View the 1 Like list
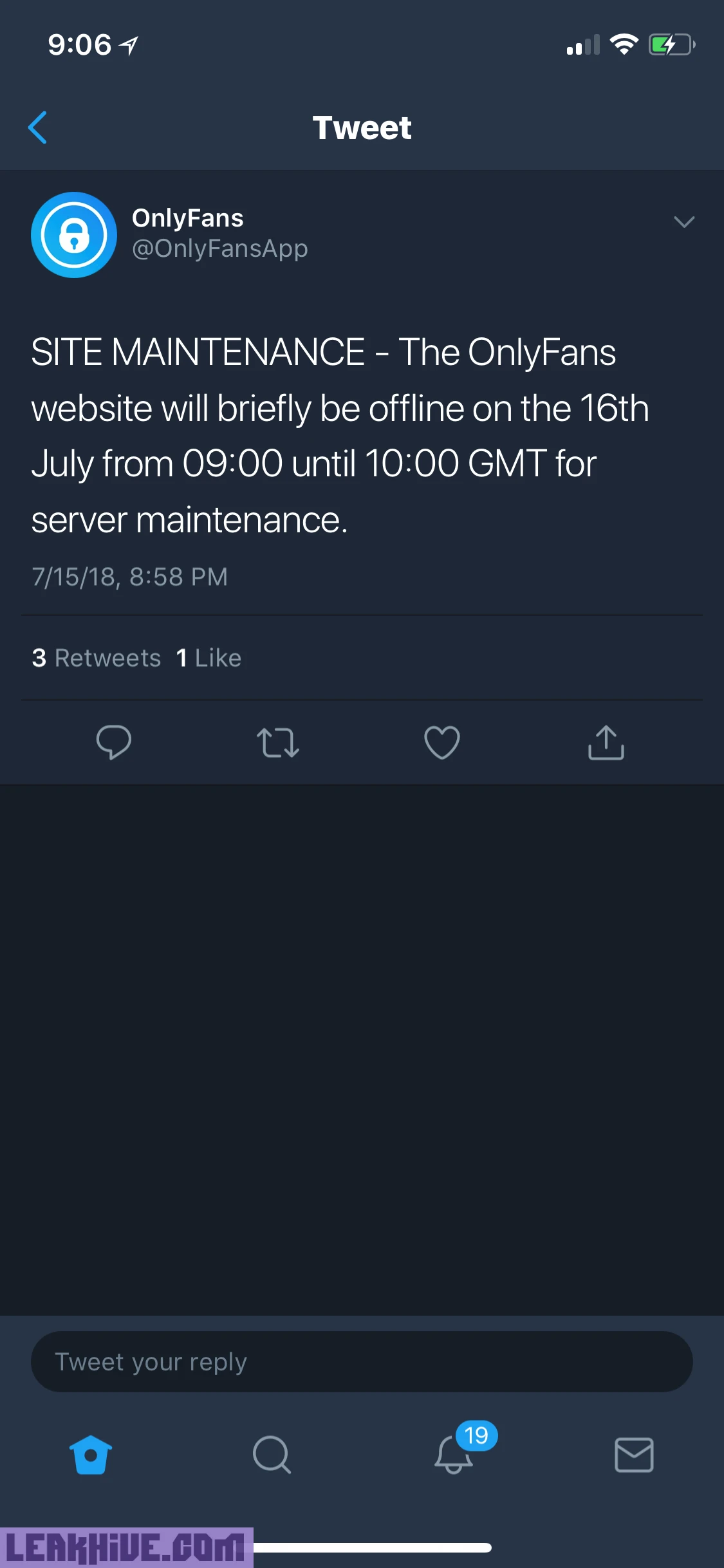The image size is (724, 1568). [x=209, y=658]
